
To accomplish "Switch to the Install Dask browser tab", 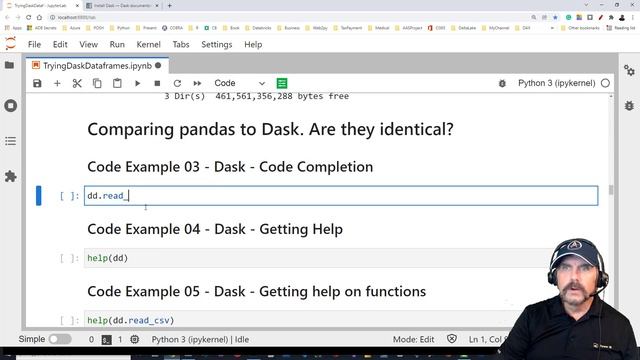I will pos(122,6).
